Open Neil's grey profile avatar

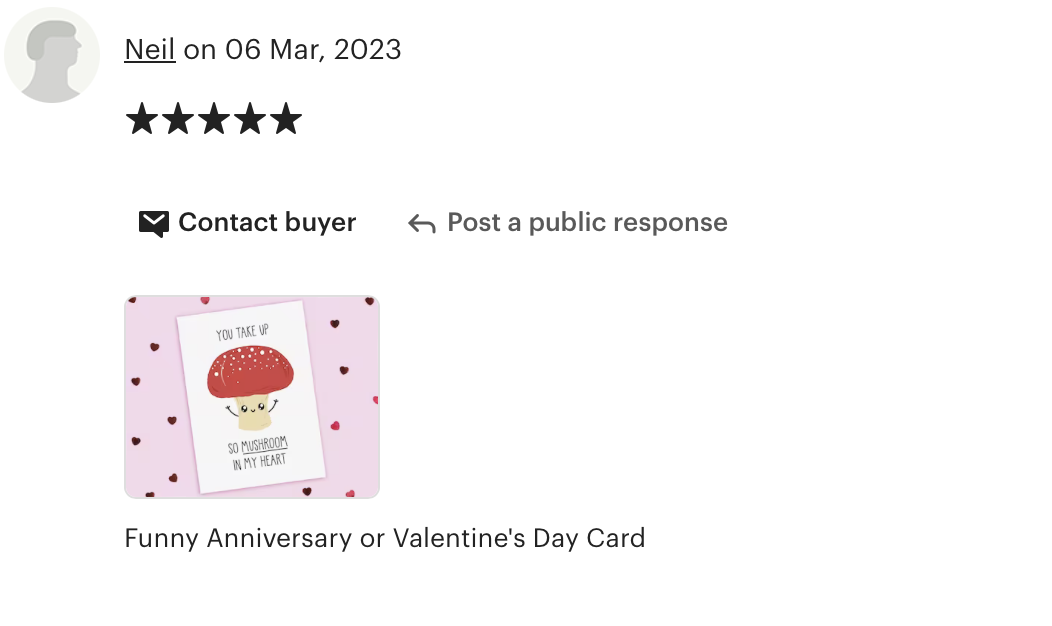(52, 55)
